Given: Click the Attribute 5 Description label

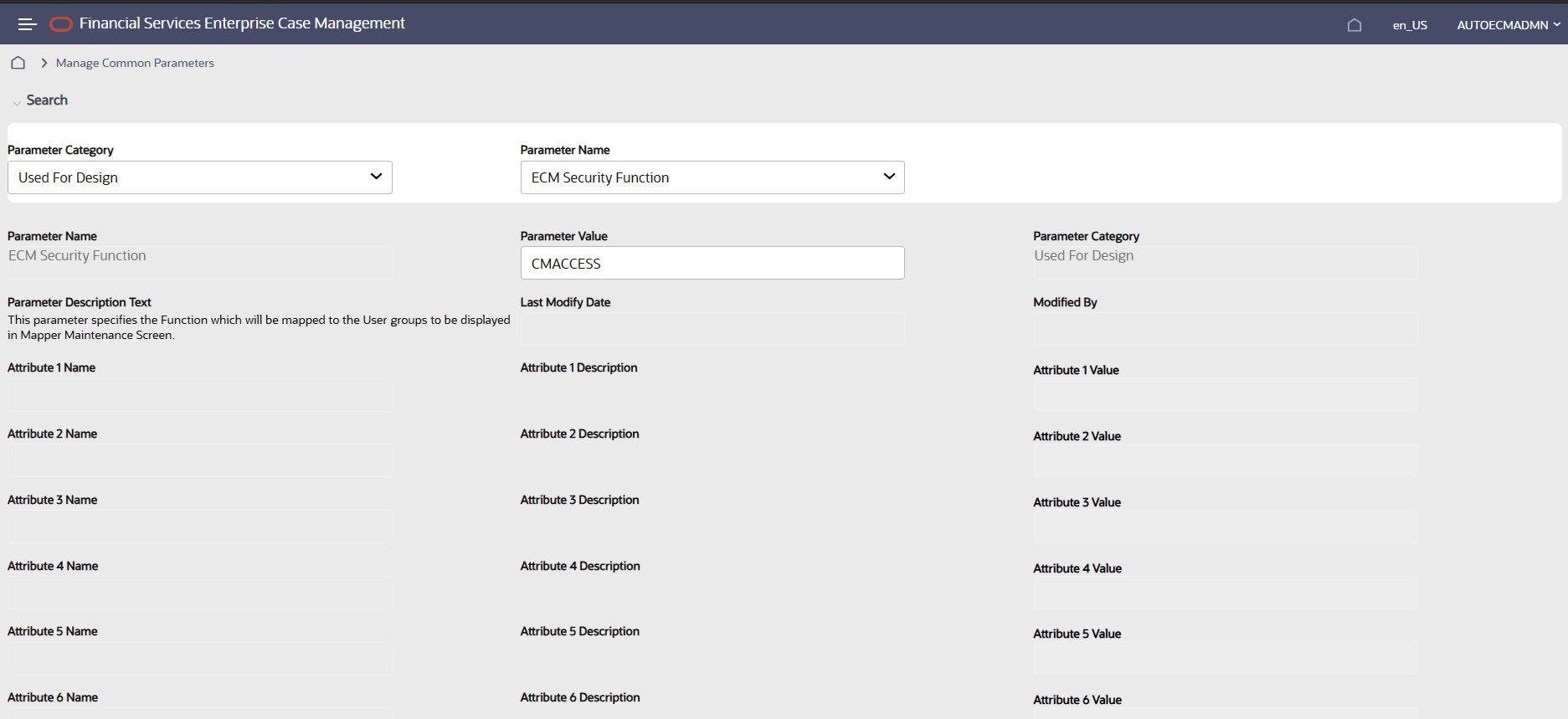Looking at the screenshot, I should pos(579,631).
